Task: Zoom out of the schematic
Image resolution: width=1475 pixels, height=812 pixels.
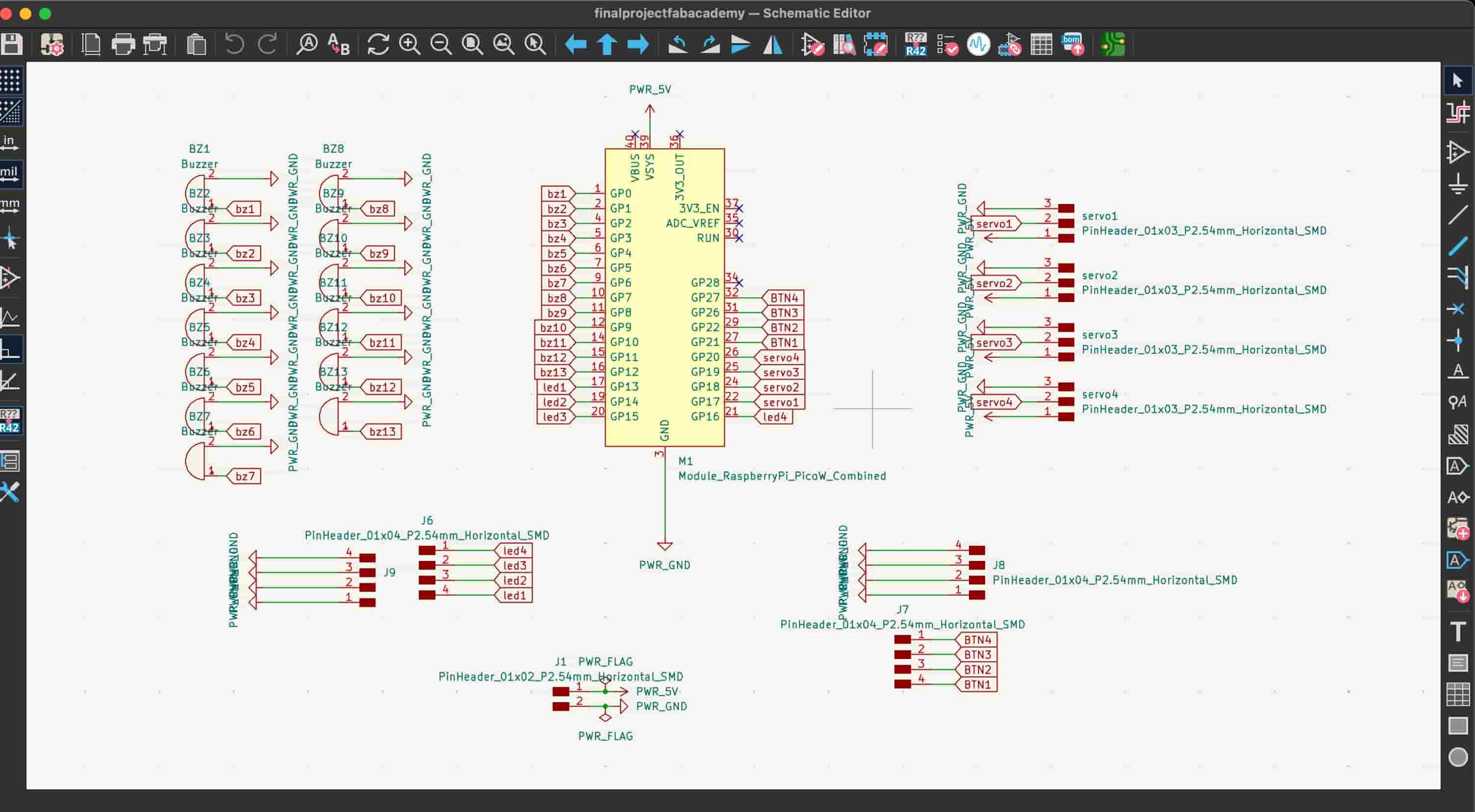Action: [441, 44]
